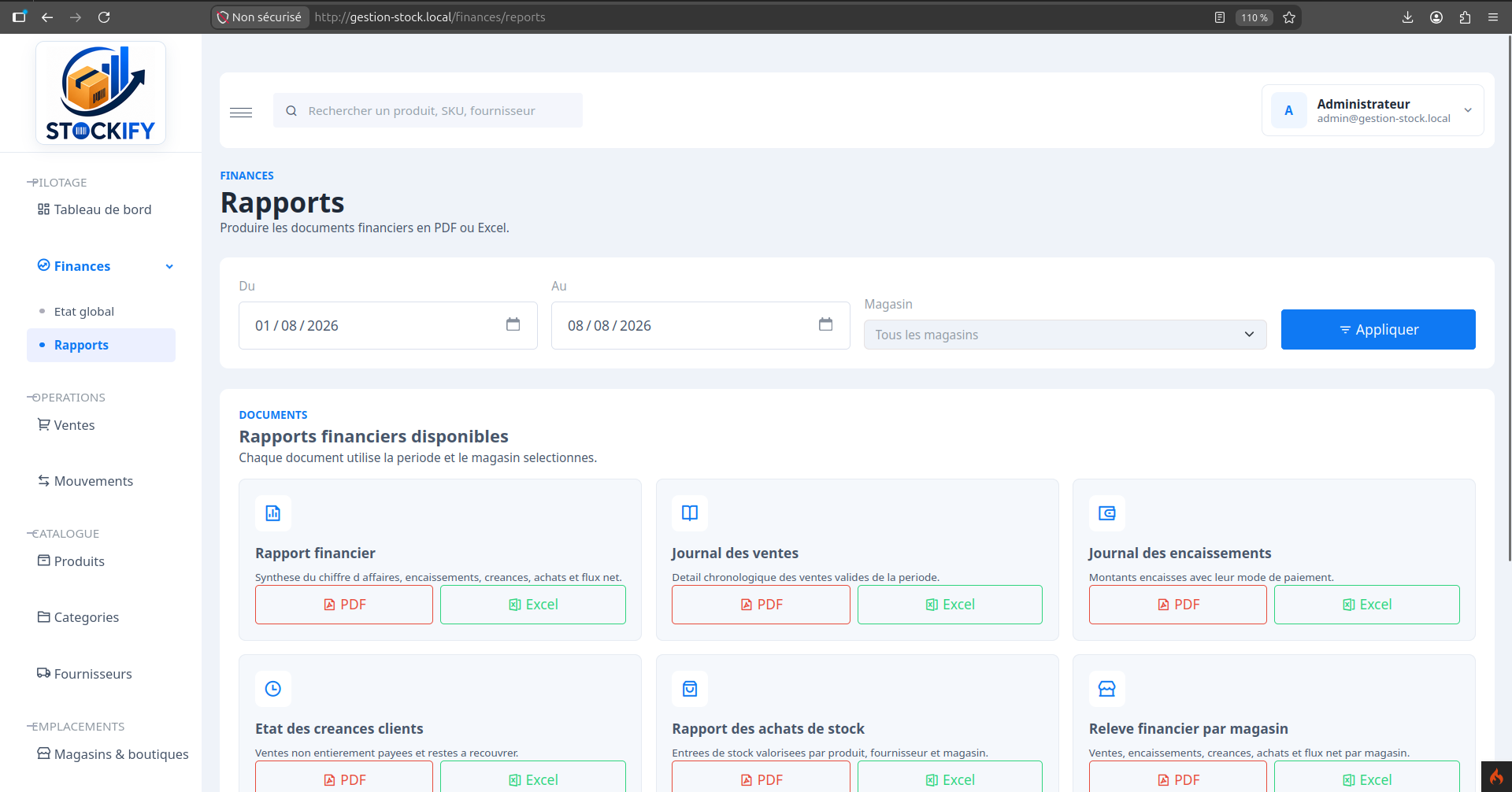Click the Stockify logo

click(x=101, y=93)
